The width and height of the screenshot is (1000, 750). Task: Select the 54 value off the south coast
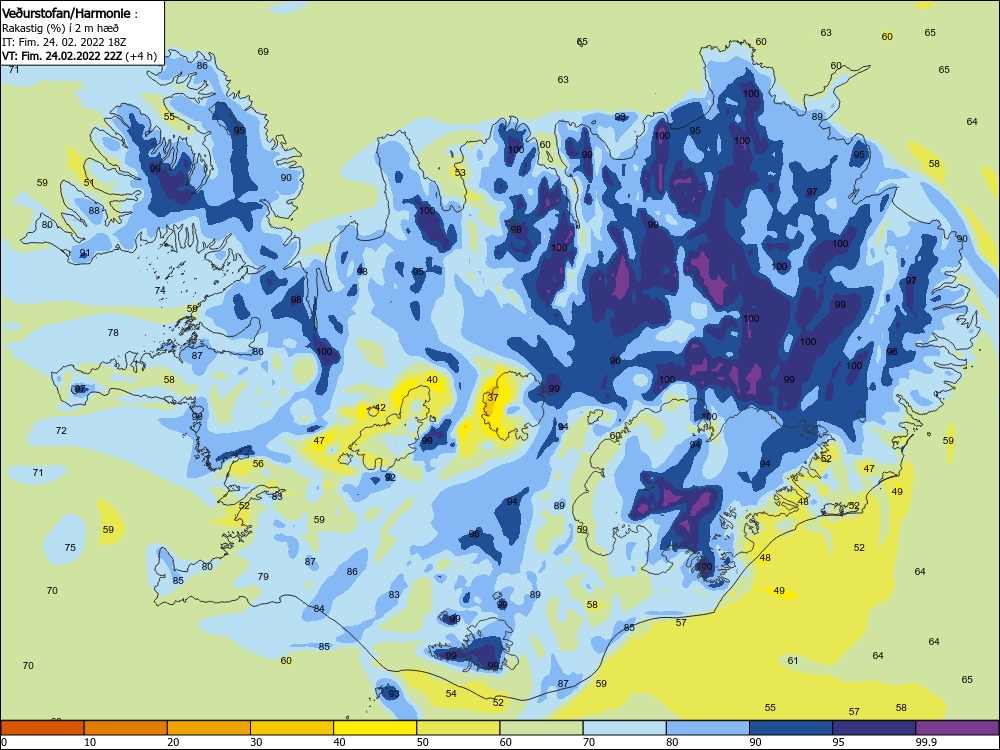point(452,694)
